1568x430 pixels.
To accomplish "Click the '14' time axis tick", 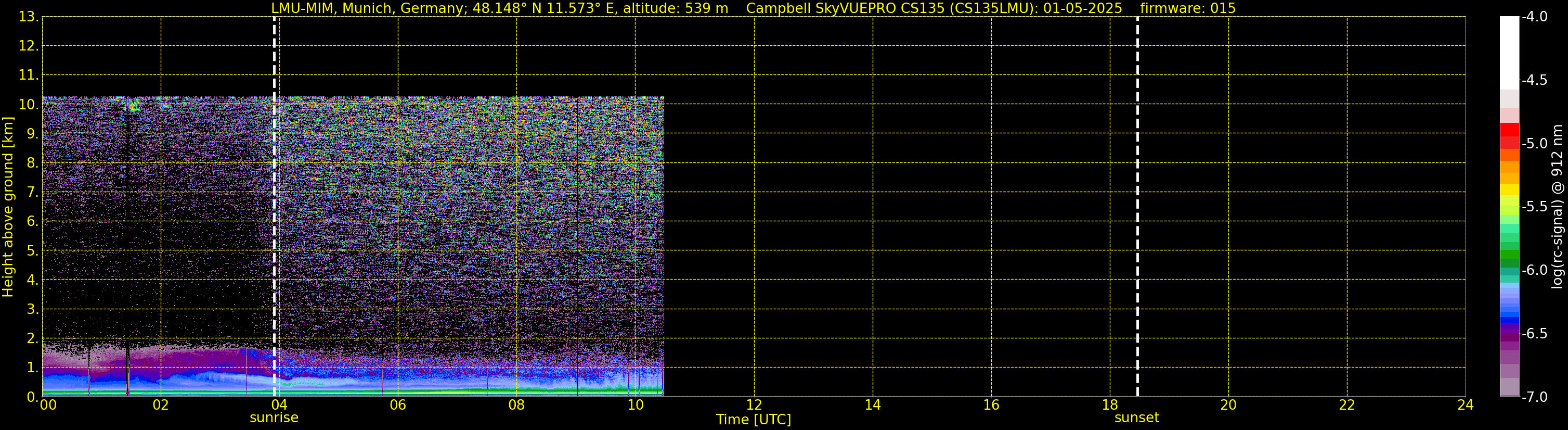I will click(x=873, y=405).
